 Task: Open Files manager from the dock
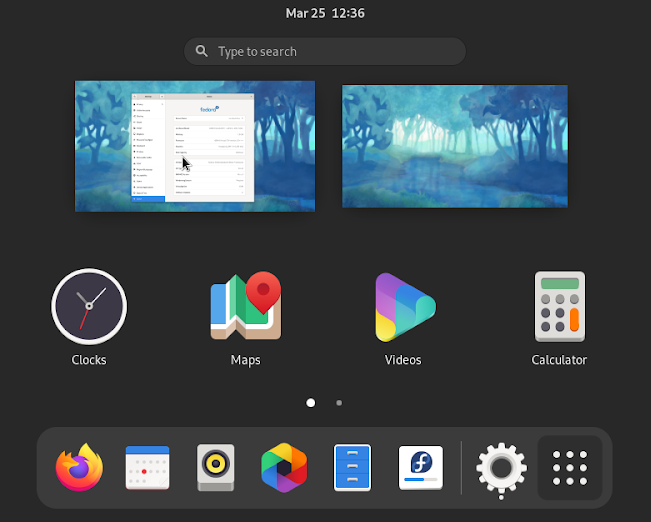(352, 468)
